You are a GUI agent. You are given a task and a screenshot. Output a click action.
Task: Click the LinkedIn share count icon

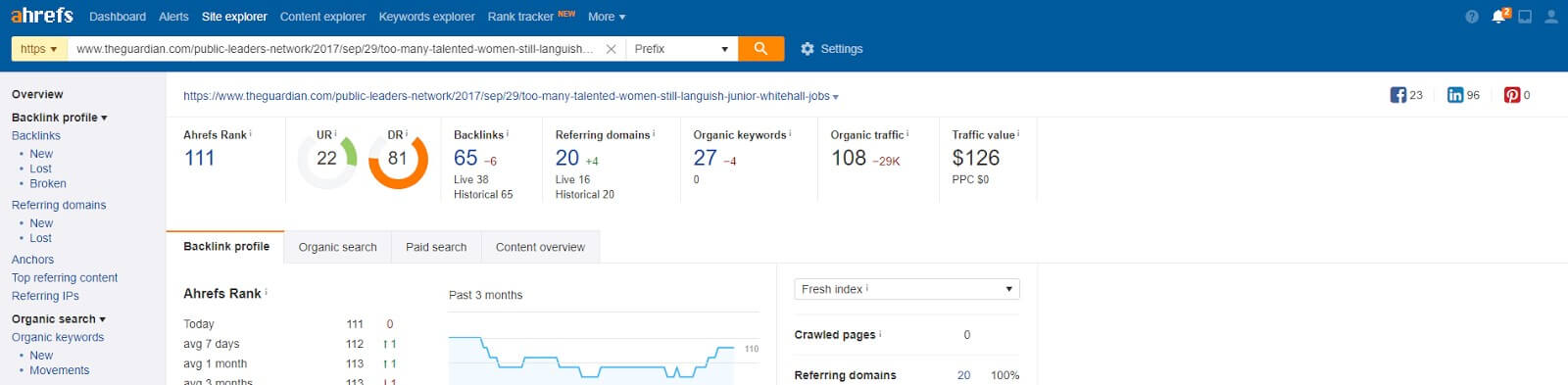(1455, 95)
